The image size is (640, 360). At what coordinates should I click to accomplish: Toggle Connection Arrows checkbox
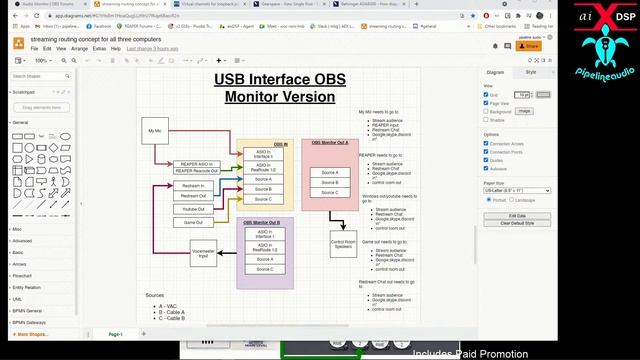click(x=486, y=143)
